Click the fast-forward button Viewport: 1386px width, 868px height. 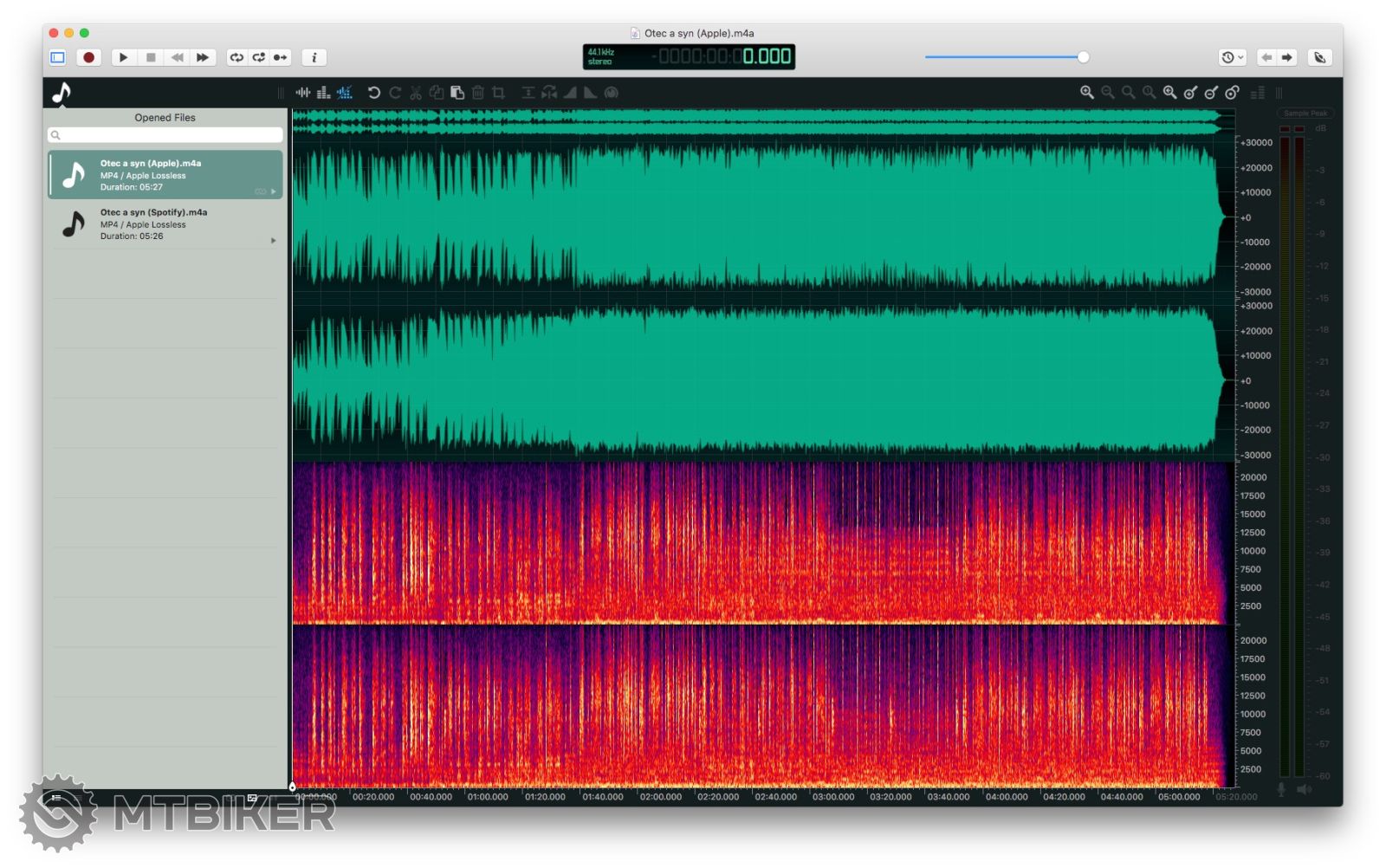(203, 57)
